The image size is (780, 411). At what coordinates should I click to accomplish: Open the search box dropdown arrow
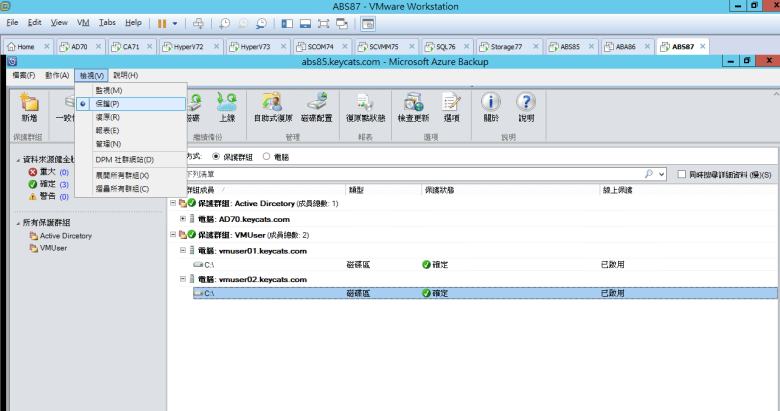(660, 174)
